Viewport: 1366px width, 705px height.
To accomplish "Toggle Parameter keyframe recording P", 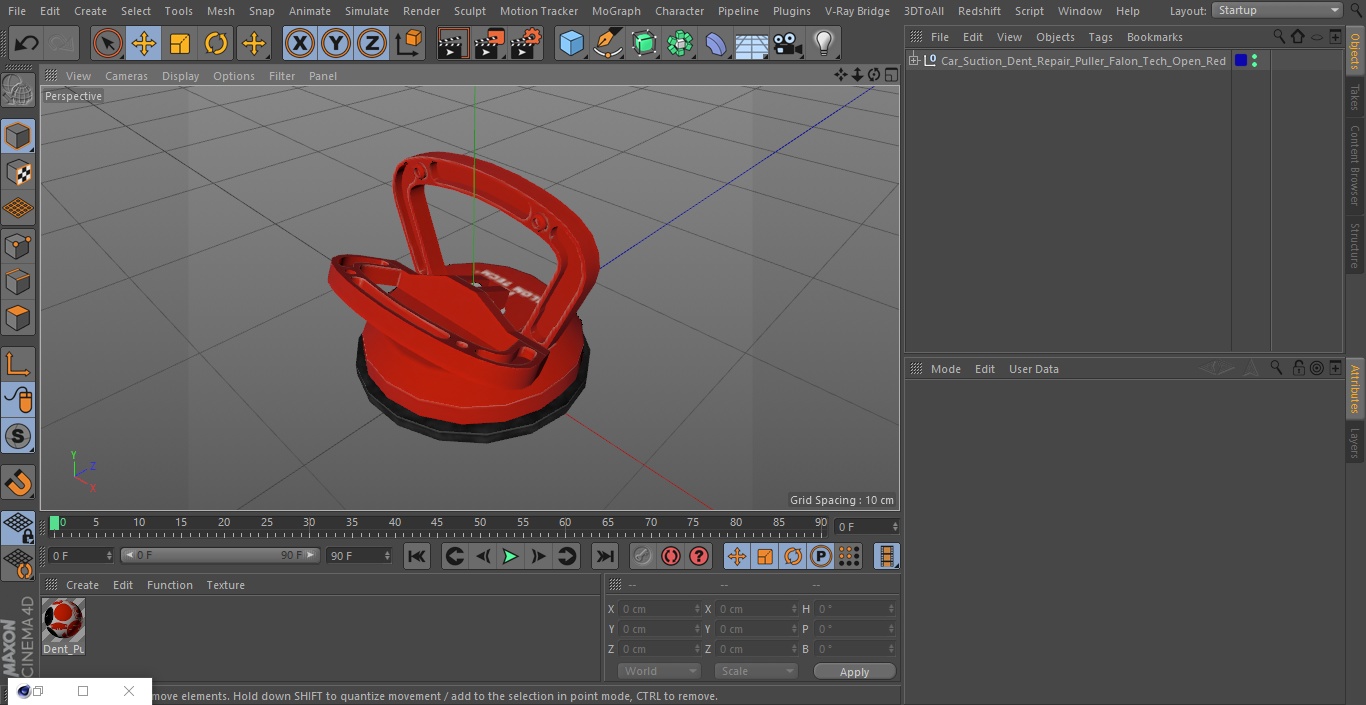I will coord(821,556).
